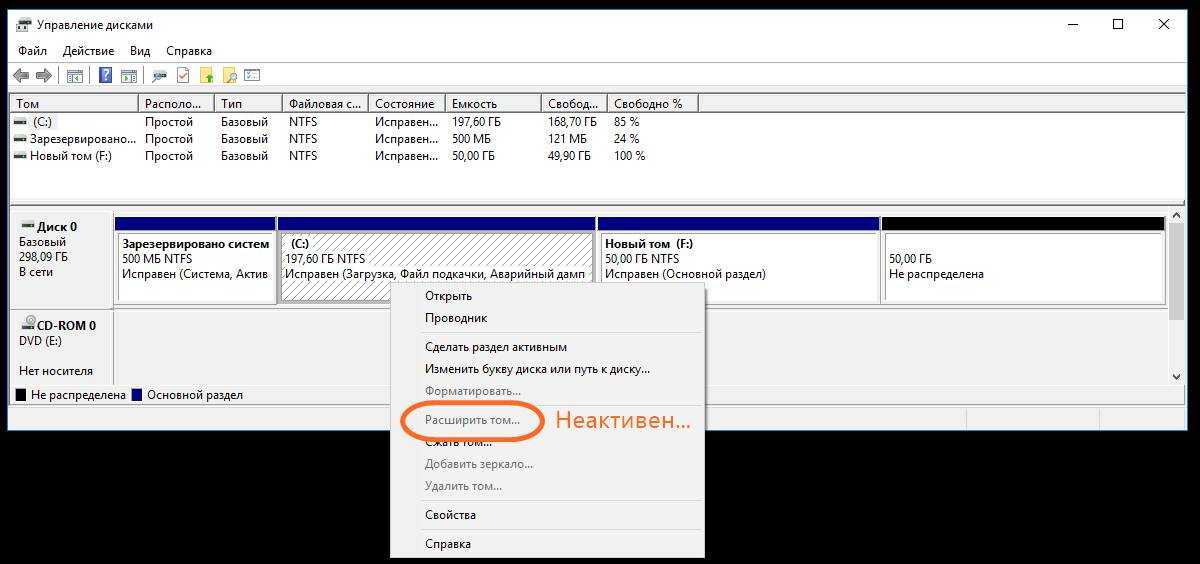Click the black Не распределена legend swatch
This screenshot has height=564, width=1200.
click(x=21, y=395)
